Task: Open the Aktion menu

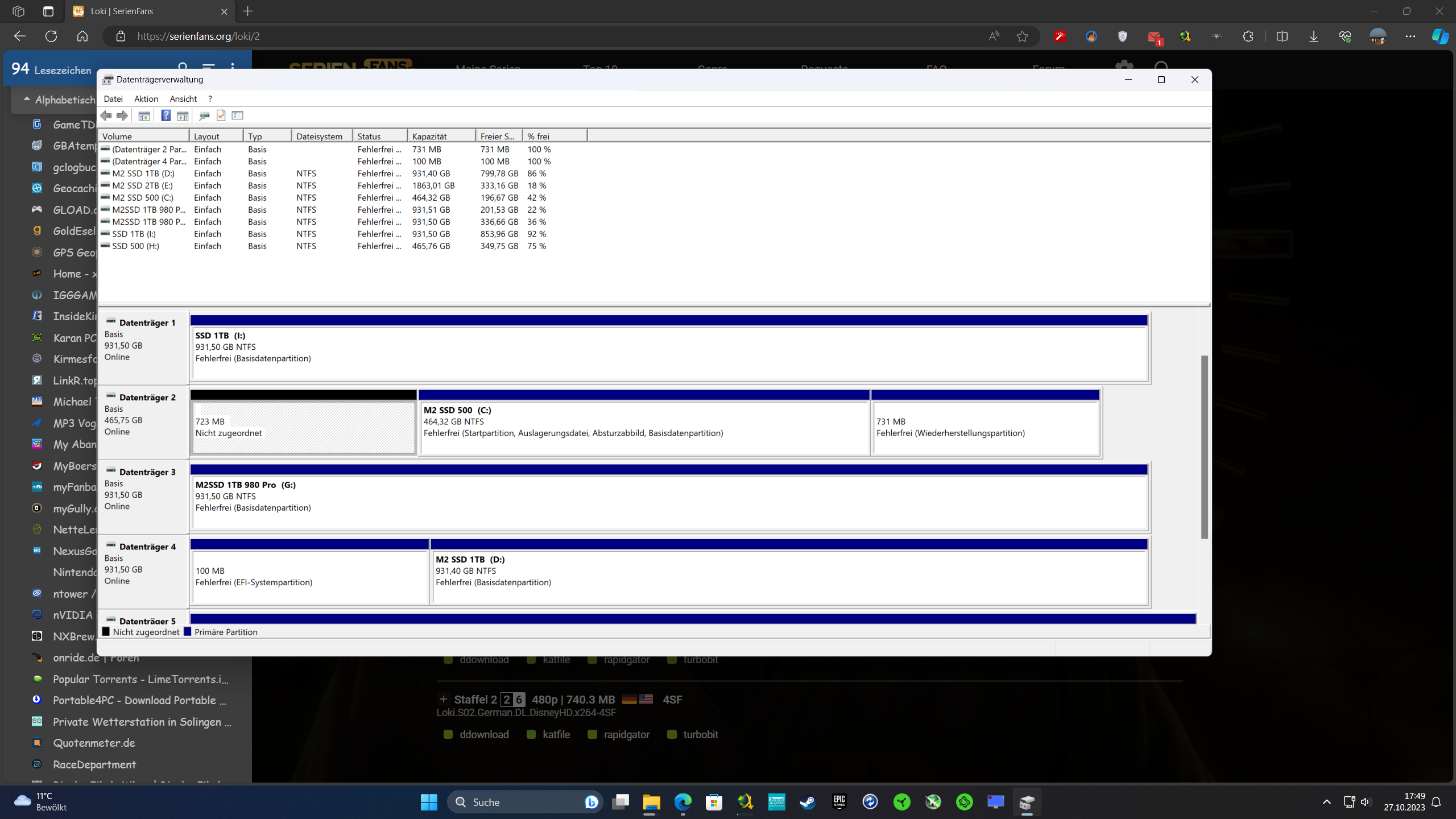Action: point(146,98)
